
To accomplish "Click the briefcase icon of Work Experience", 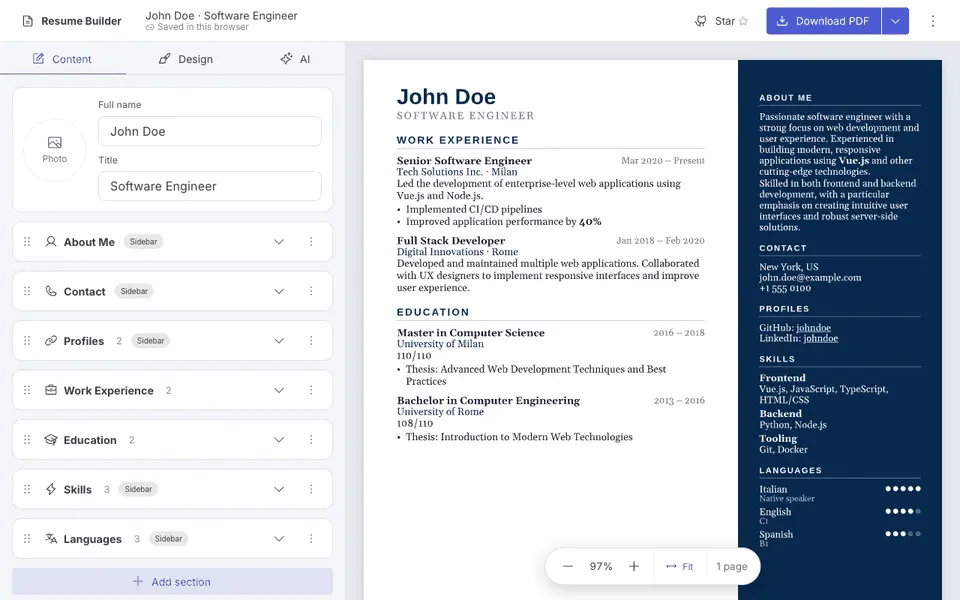I will coord(51,391).
